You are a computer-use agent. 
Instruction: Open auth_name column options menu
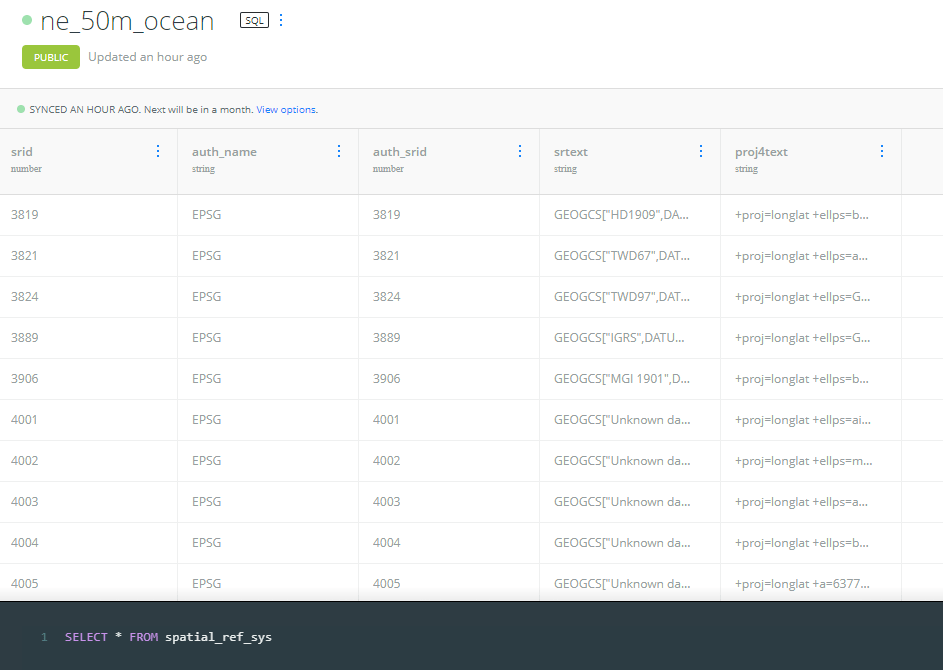point(339,151)
